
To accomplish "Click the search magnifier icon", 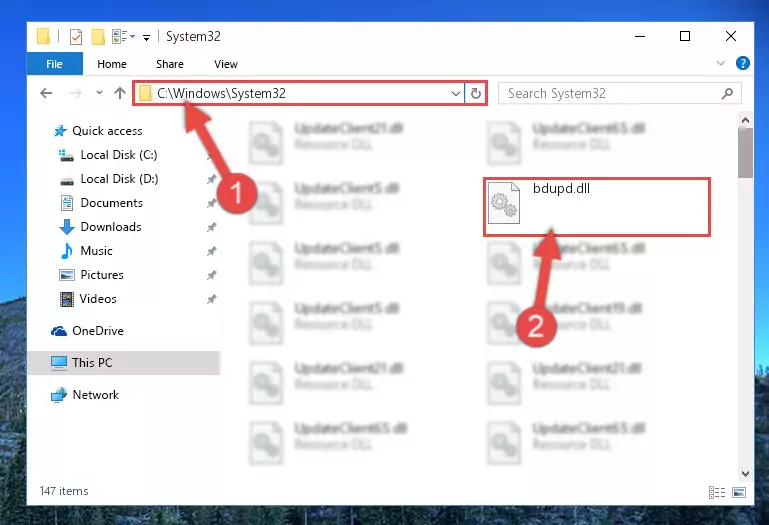I will (727, 93).
